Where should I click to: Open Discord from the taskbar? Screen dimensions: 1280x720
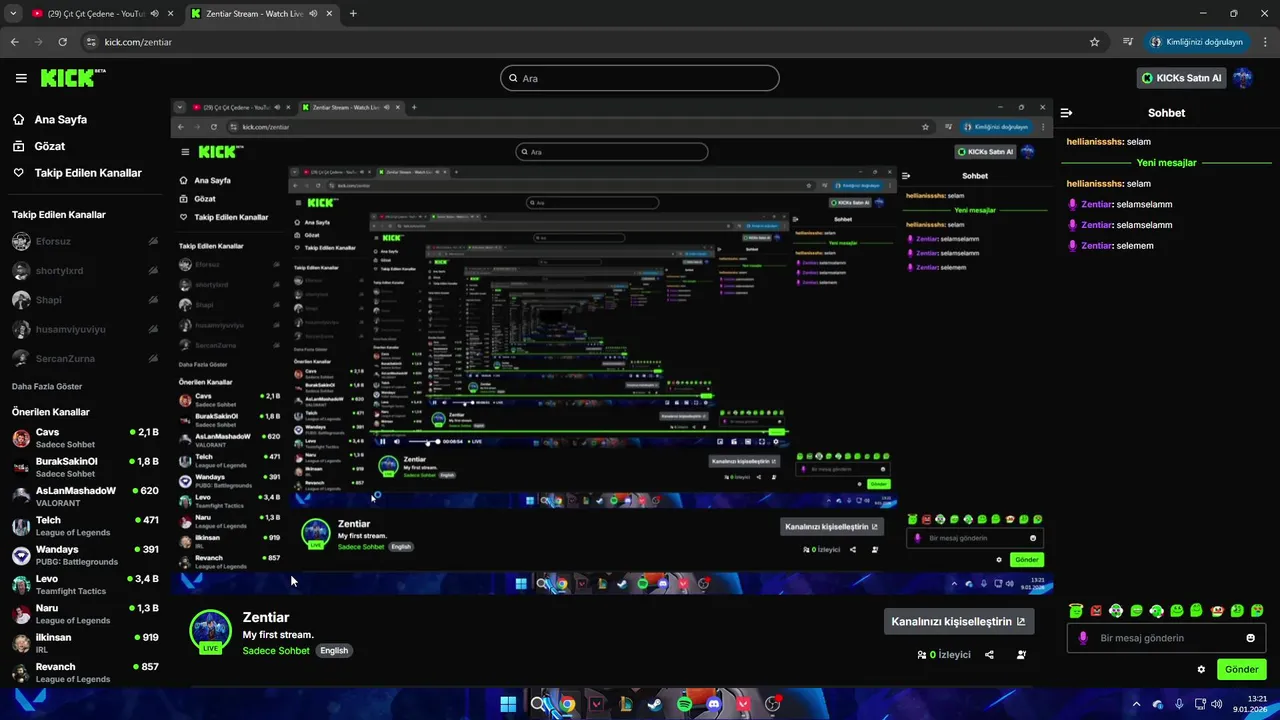[x=713, y=704]
